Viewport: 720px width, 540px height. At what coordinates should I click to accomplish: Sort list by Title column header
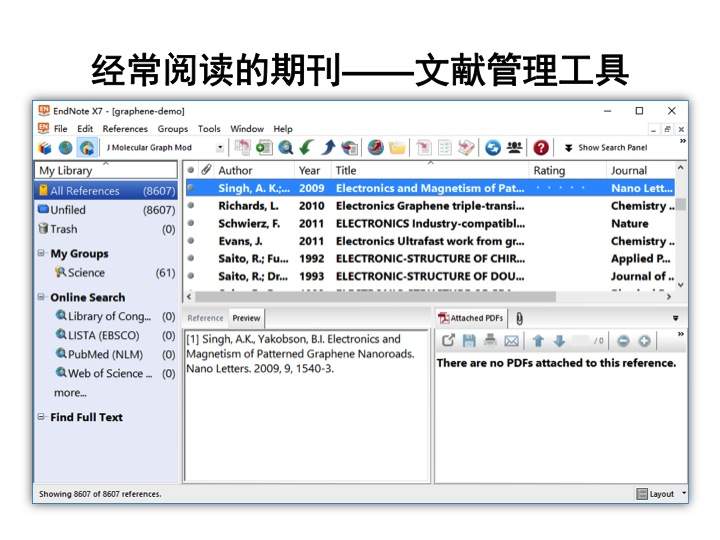429,170
